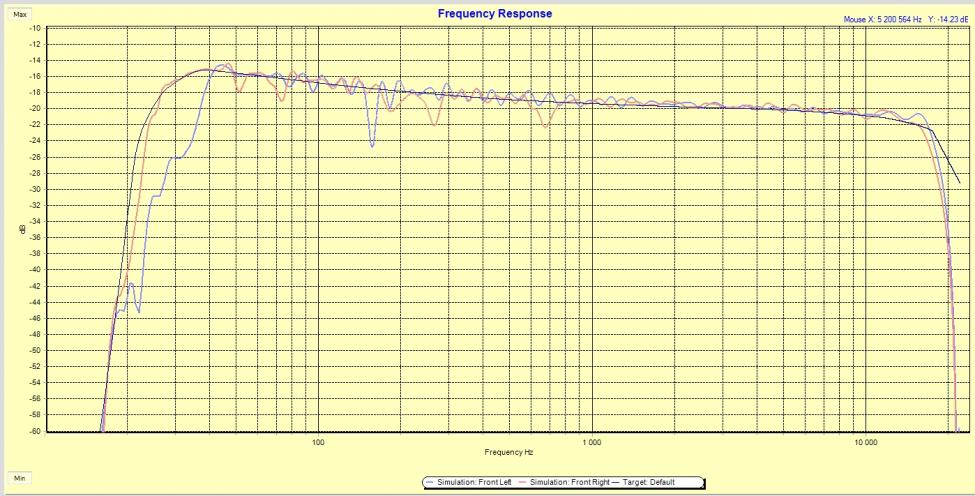The image size is (975, 496).
Task: Click the -20 dB axis value
Action: (35, 109)
